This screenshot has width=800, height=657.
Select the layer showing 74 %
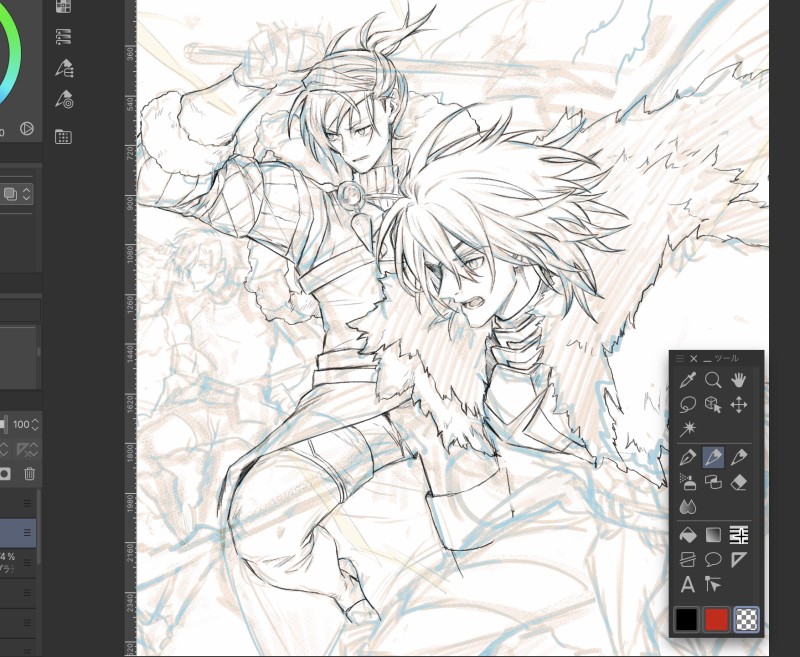tap(18, 563)
